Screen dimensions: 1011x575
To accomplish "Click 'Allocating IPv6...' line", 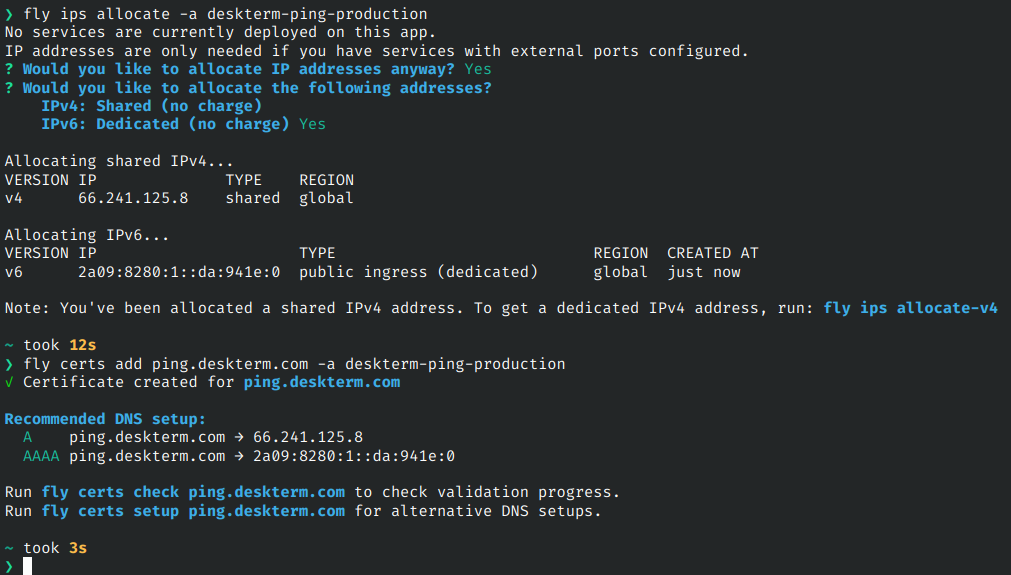I will tap(86, 235).
